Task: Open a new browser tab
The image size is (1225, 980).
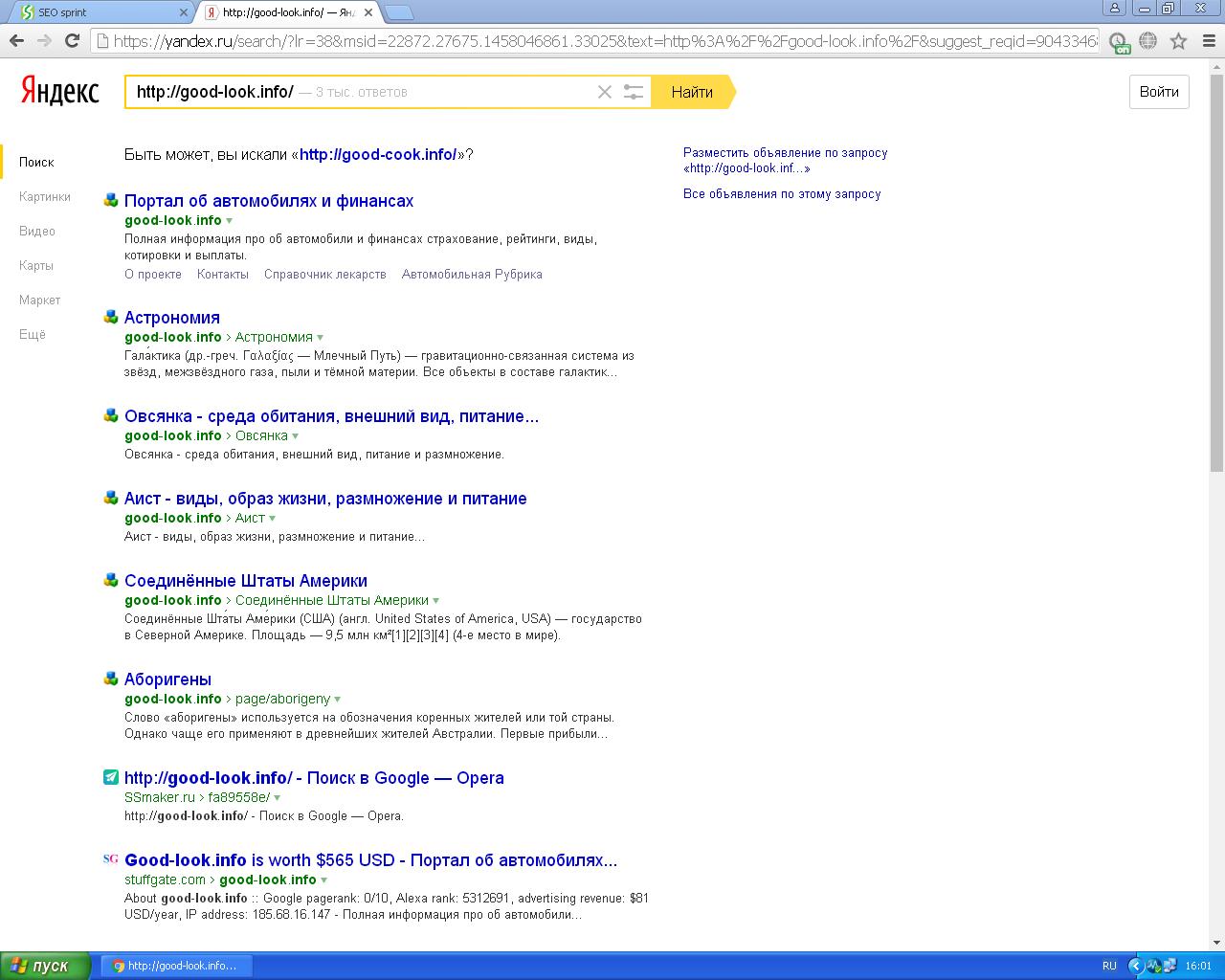Action: (x=400, y=12)
